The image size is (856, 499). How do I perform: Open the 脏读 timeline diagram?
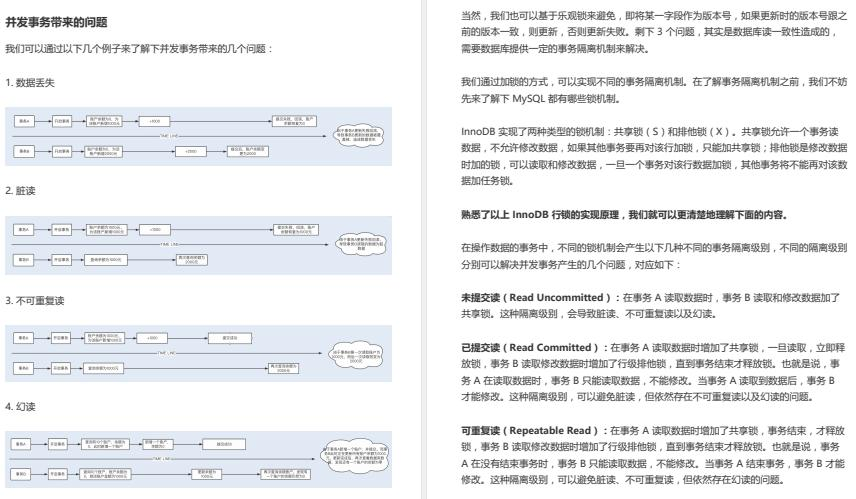(x=199, y=245)
